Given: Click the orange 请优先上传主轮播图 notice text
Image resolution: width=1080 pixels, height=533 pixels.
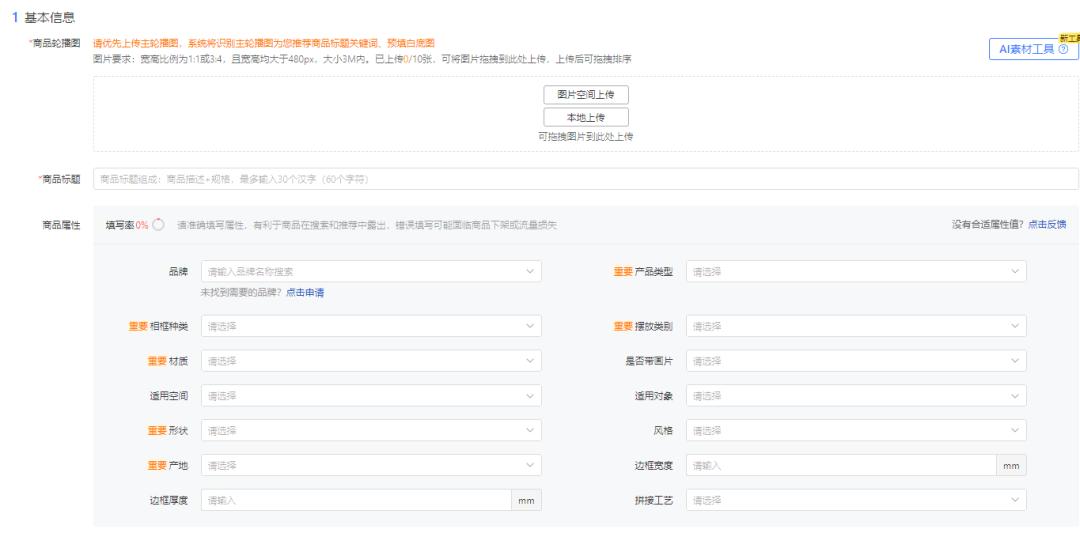Looking at the screenshot, I should point(264,43).
